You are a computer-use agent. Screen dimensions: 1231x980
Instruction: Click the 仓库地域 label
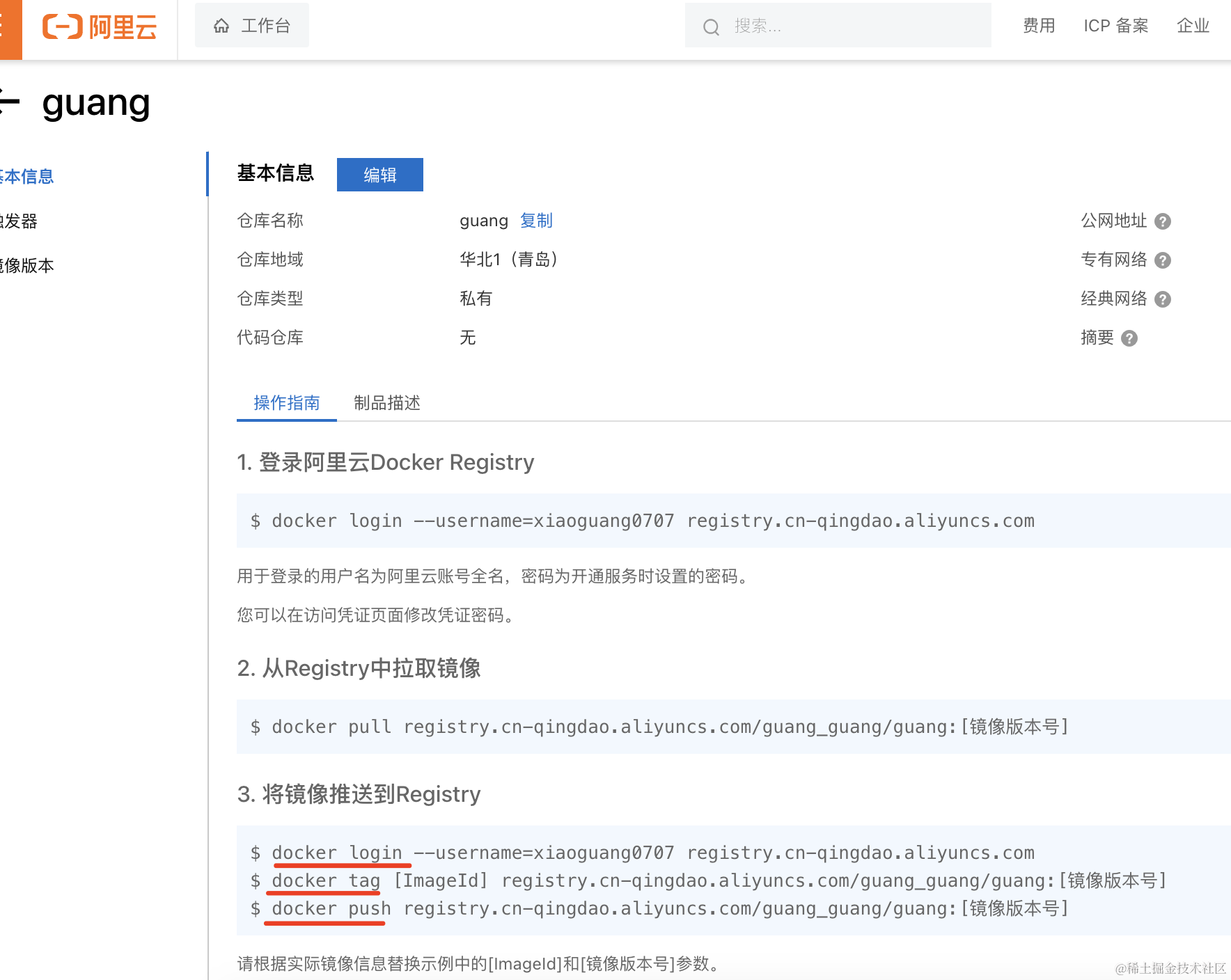tap(270, 260)
